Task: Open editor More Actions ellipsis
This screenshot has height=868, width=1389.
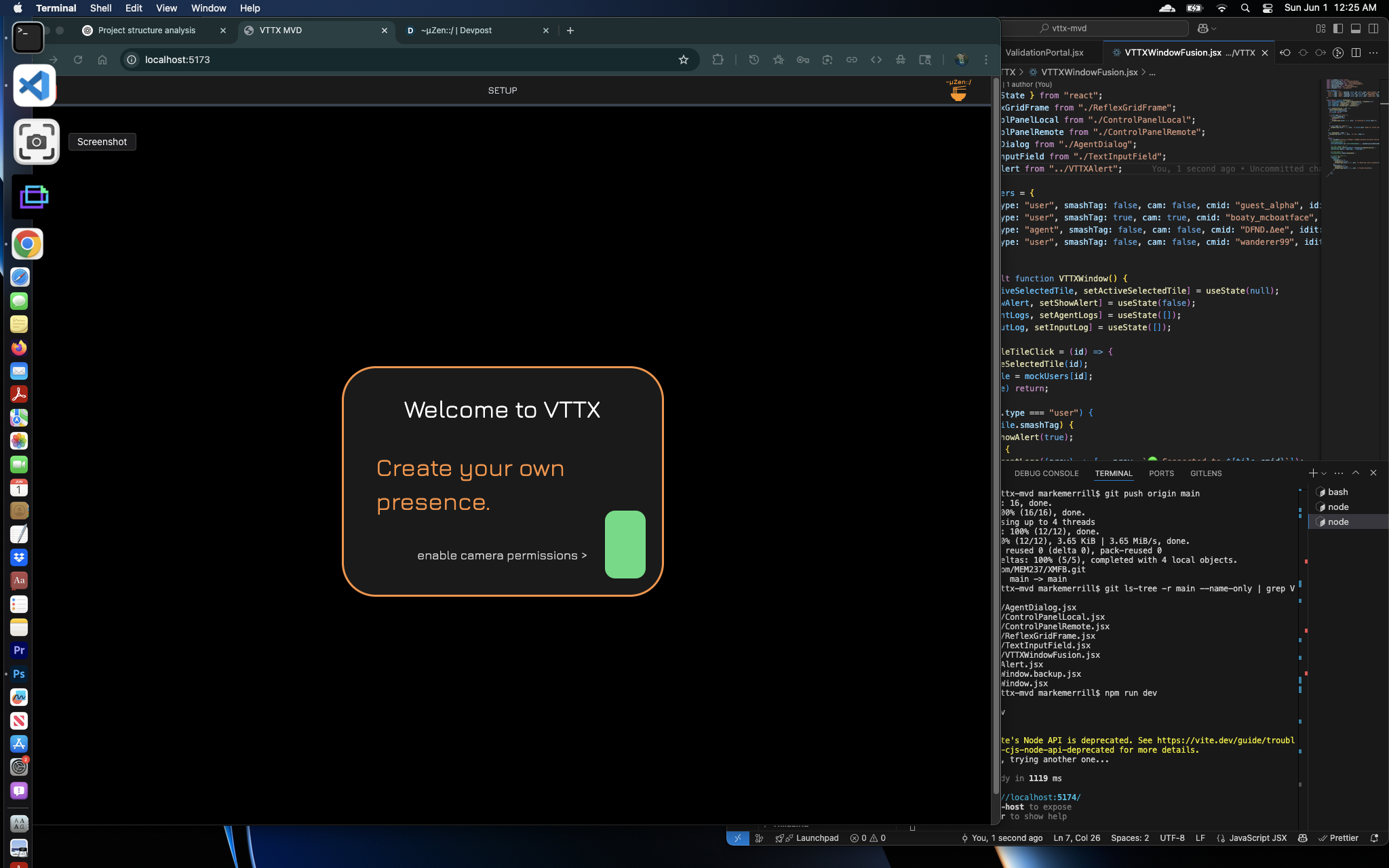Action: coord(1373,52)
